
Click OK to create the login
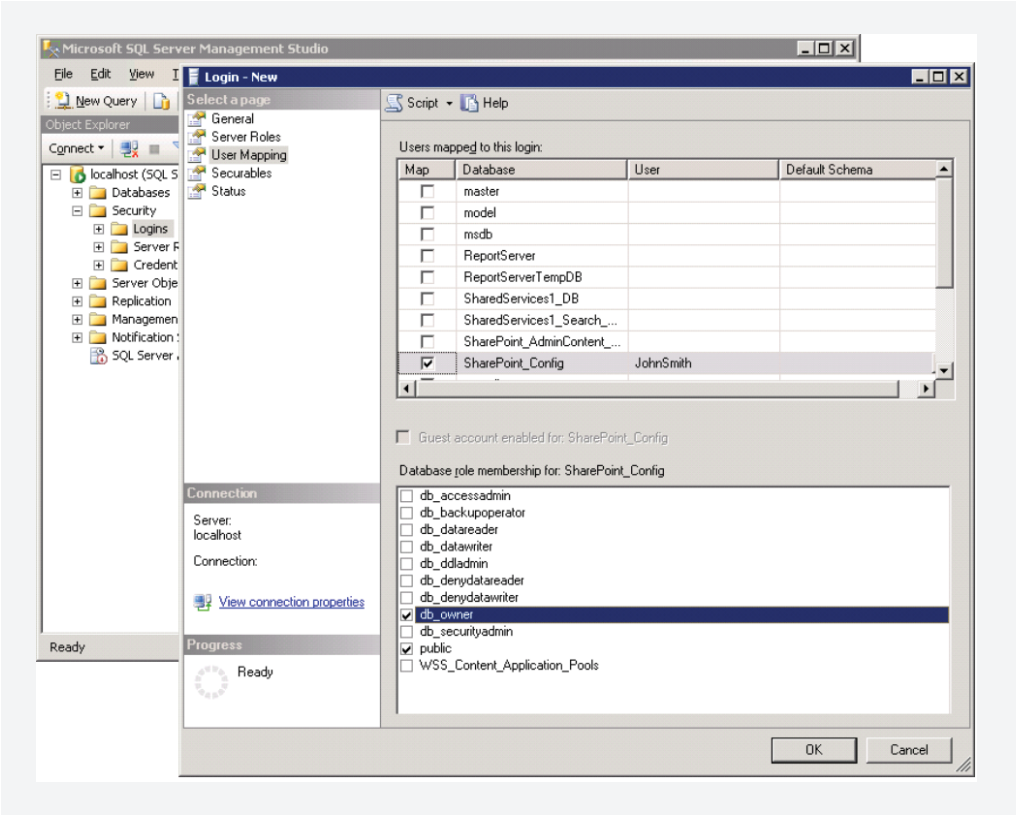814,750
